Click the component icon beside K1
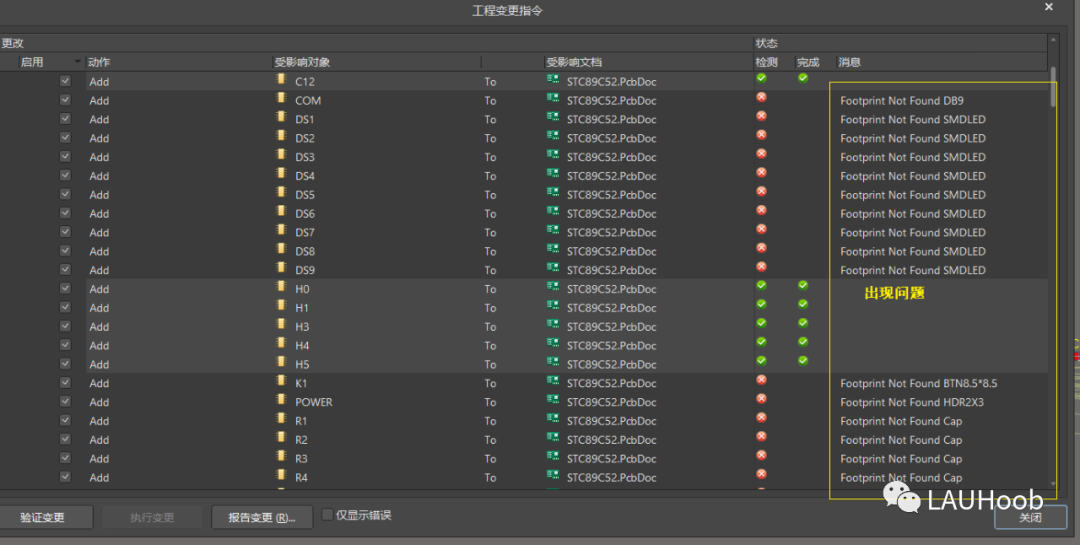Viewport: 1080px width, 545px height. tap(281, 381)
